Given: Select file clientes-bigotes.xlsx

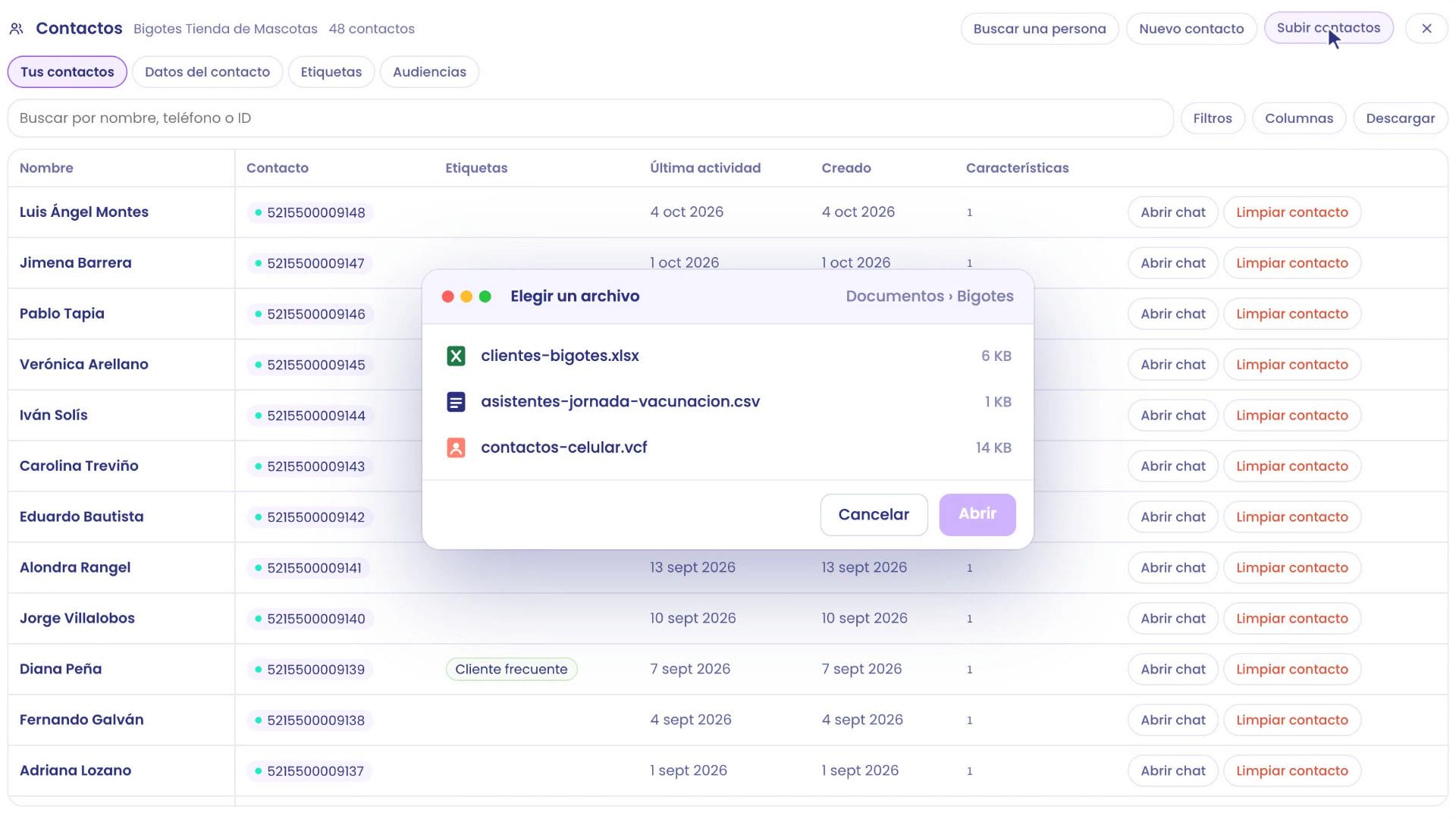Looking at the screenshot, I should pos(728,356).
